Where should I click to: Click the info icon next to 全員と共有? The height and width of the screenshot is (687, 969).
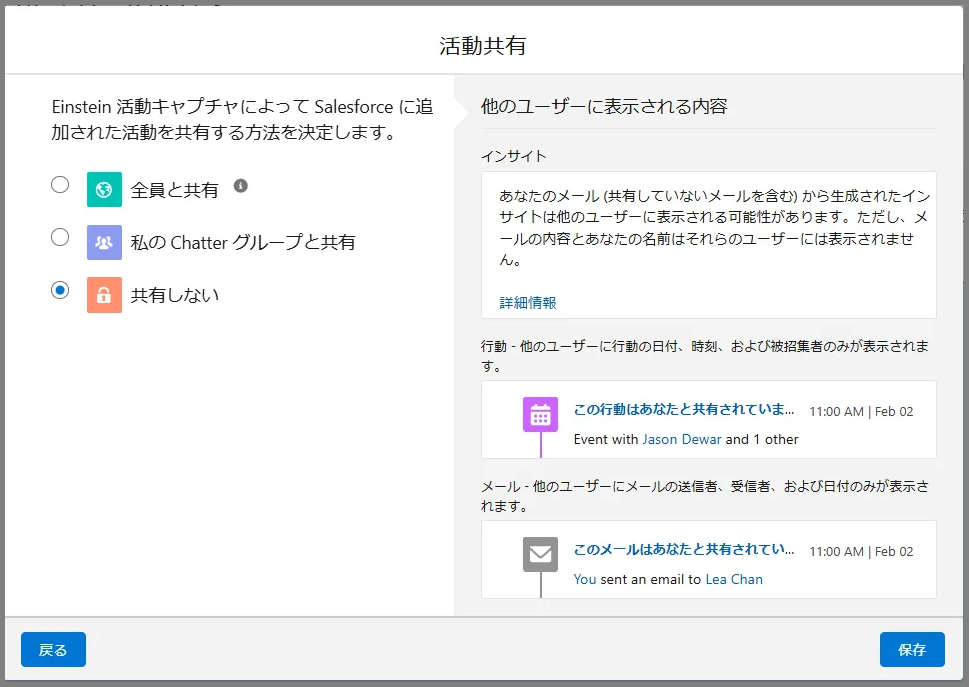tap(240, 185)
